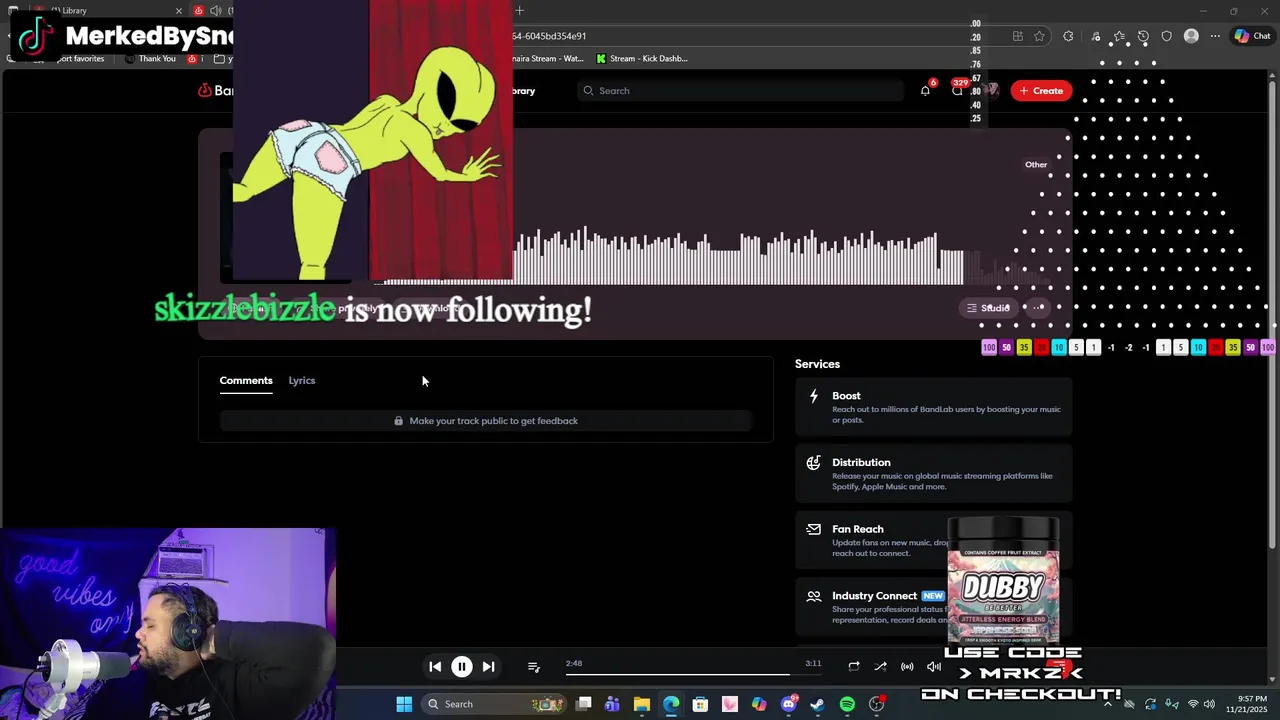Click the broadcast icon in player bar
1280x720 pixels.
coord(907,667)
